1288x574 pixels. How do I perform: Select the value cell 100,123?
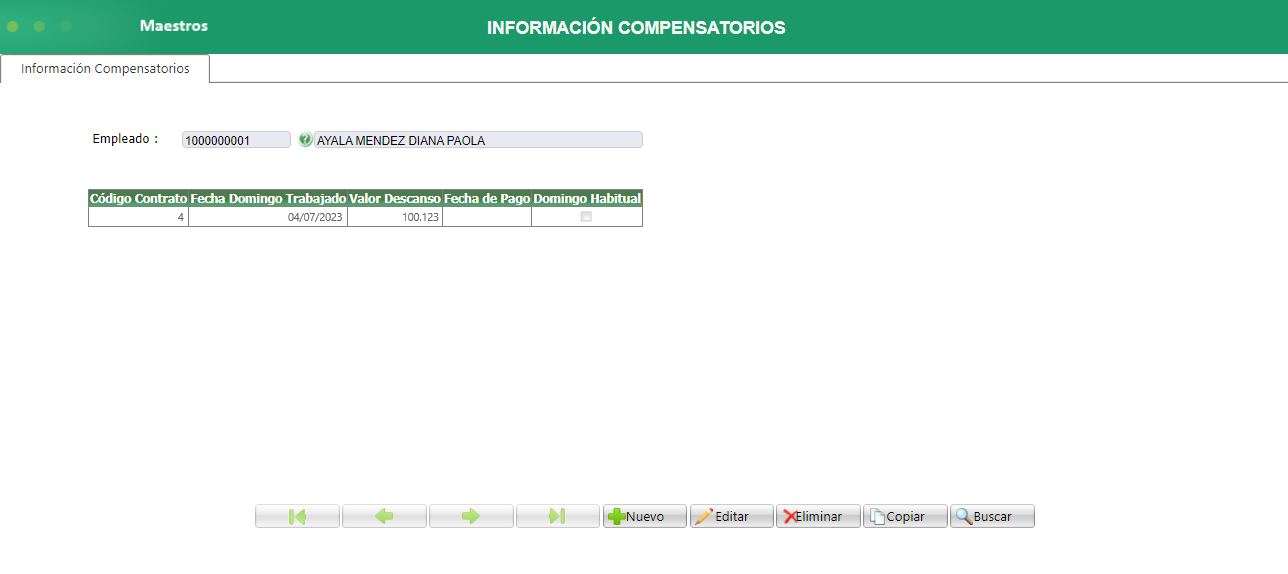pos(395,217)
